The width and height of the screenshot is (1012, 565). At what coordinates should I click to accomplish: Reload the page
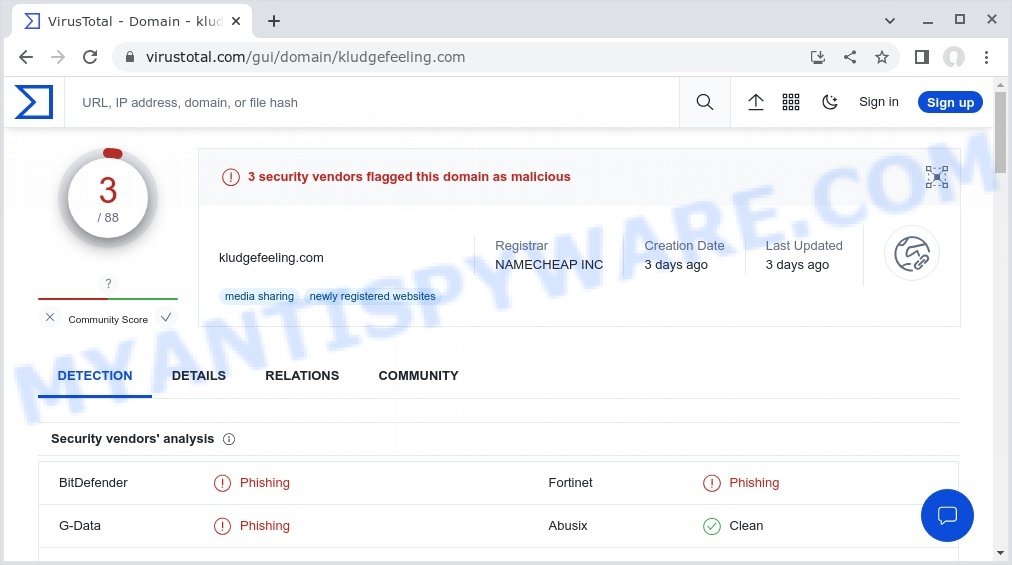90,57
